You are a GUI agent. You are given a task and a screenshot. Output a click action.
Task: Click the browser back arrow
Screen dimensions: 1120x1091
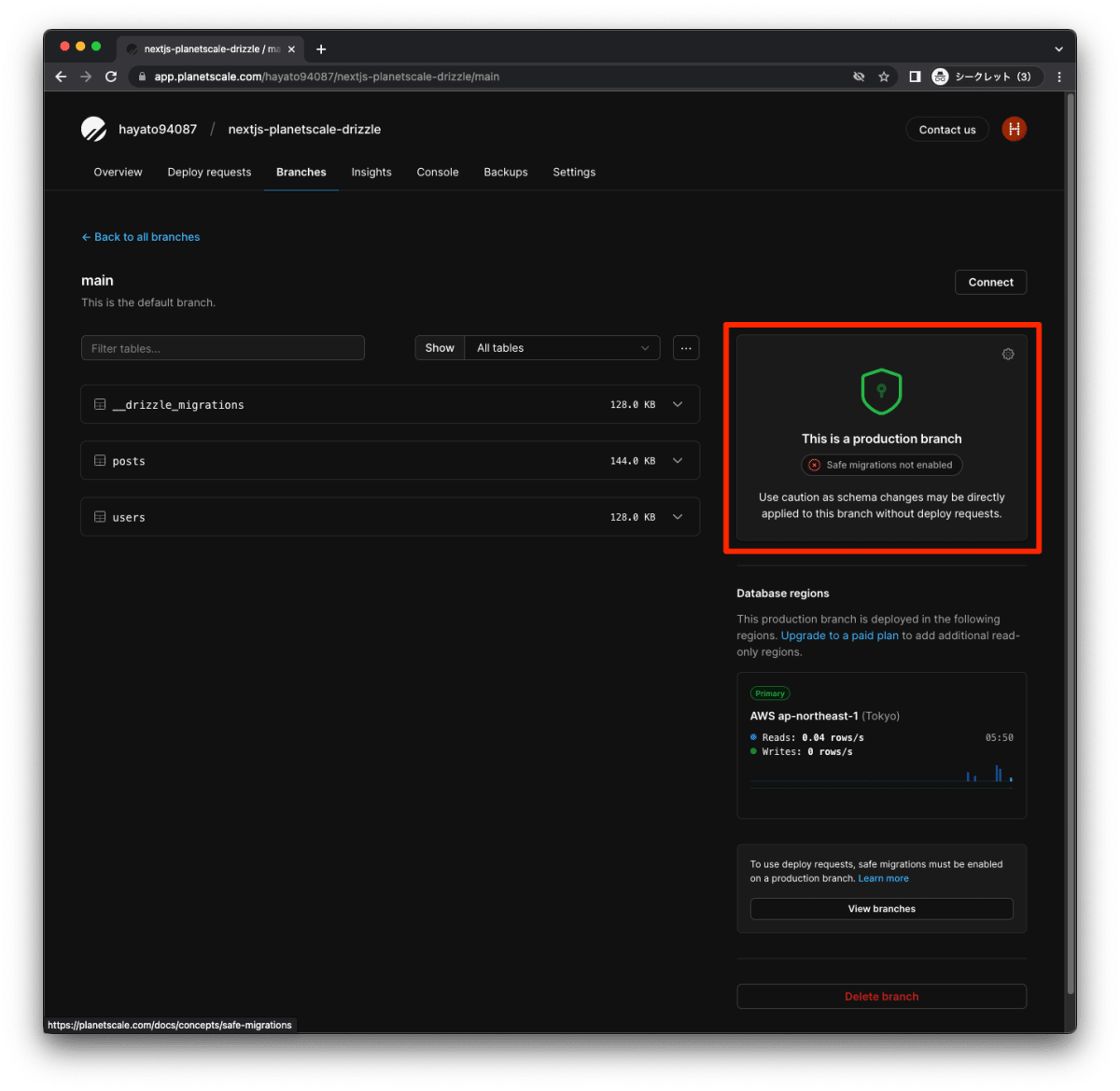pyautogui.click(x=61, y=77)
